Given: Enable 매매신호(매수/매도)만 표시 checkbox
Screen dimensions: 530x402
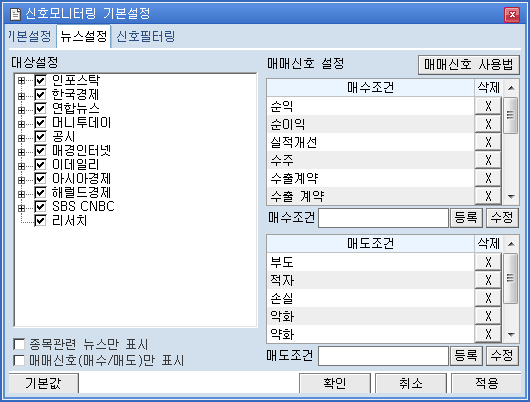Looking at the screenshot, I should pyautogui.click(x=19, y=360).
